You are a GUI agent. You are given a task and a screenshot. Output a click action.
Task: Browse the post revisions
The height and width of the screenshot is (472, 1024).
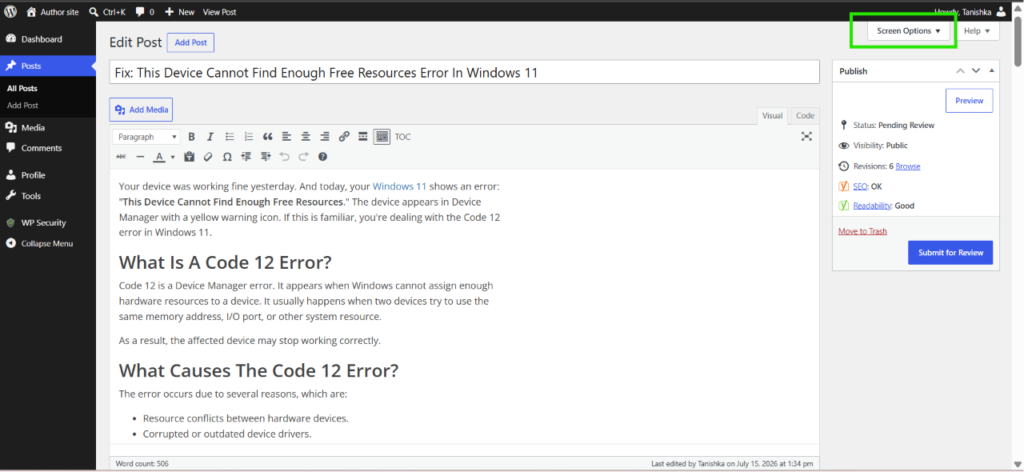coord(908,166)
